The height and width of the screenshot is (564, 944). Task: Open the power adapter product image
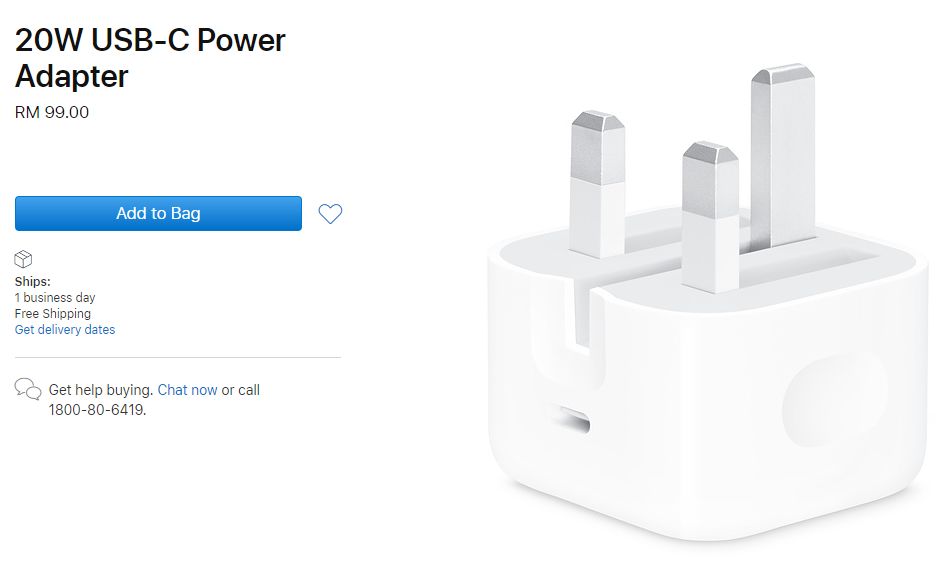tap(708, 303)
